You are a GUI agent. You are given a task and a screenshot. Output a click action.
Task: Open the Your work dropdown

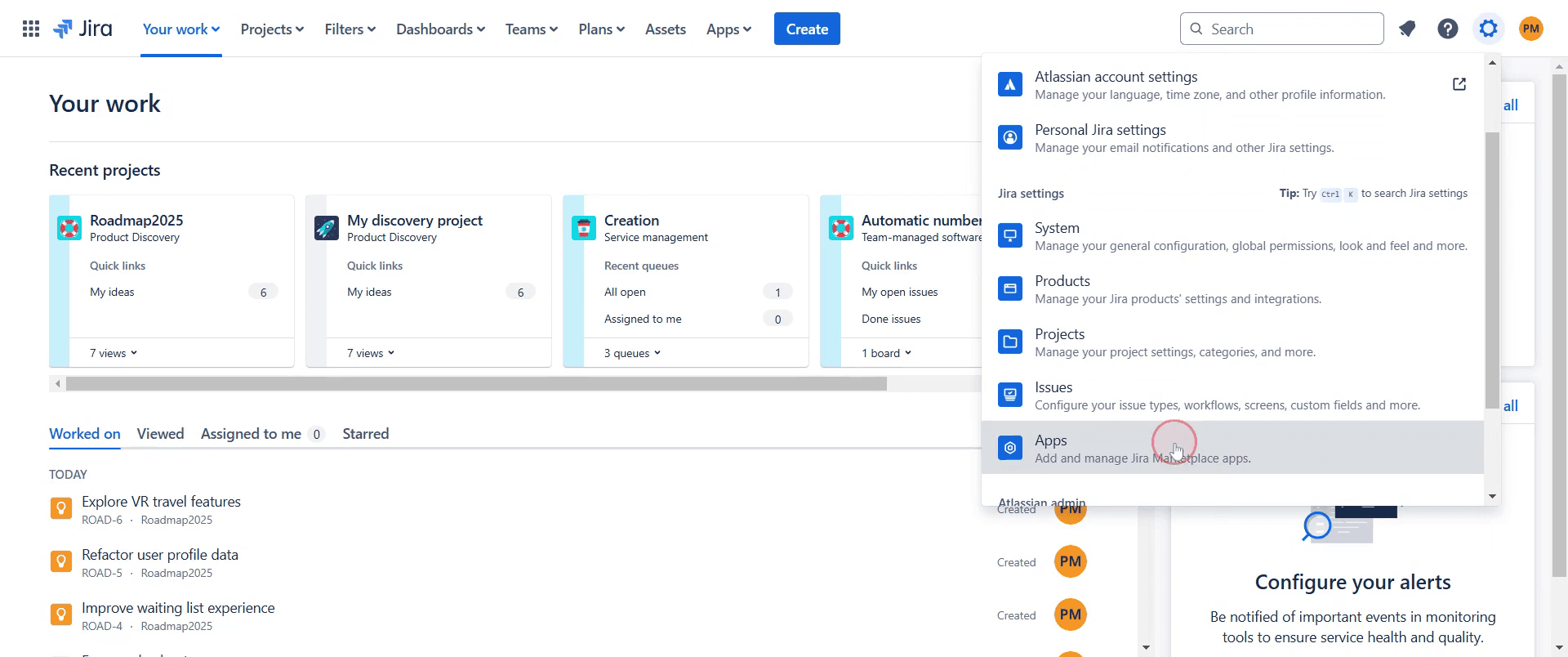(181, 29)
